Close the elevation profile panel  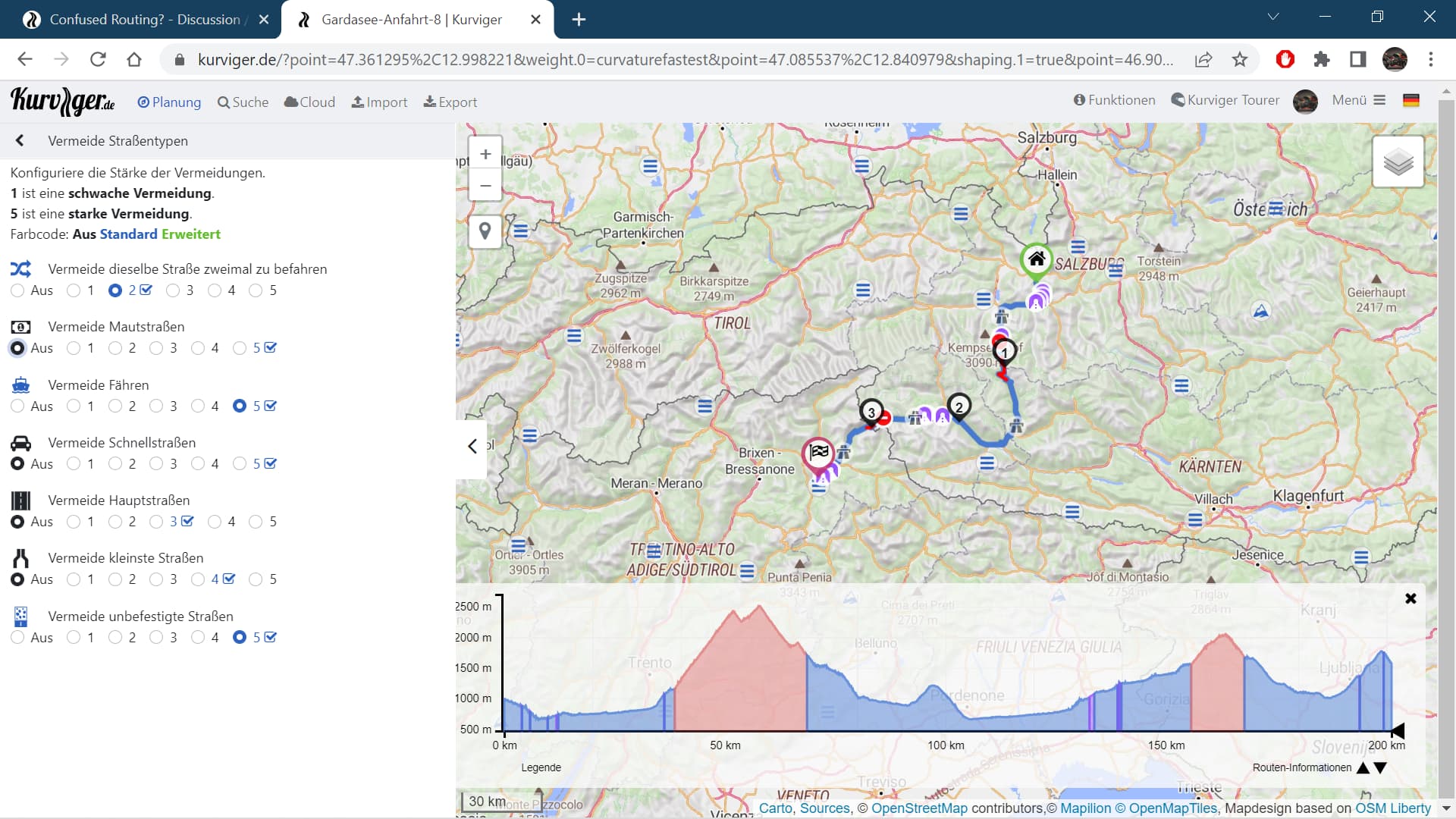pyautogui.click(x=1410, y=598)
